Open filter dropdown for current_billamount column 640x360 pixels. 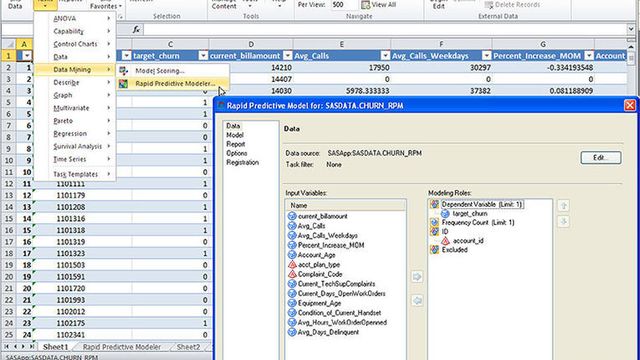(x=288, y=56)
